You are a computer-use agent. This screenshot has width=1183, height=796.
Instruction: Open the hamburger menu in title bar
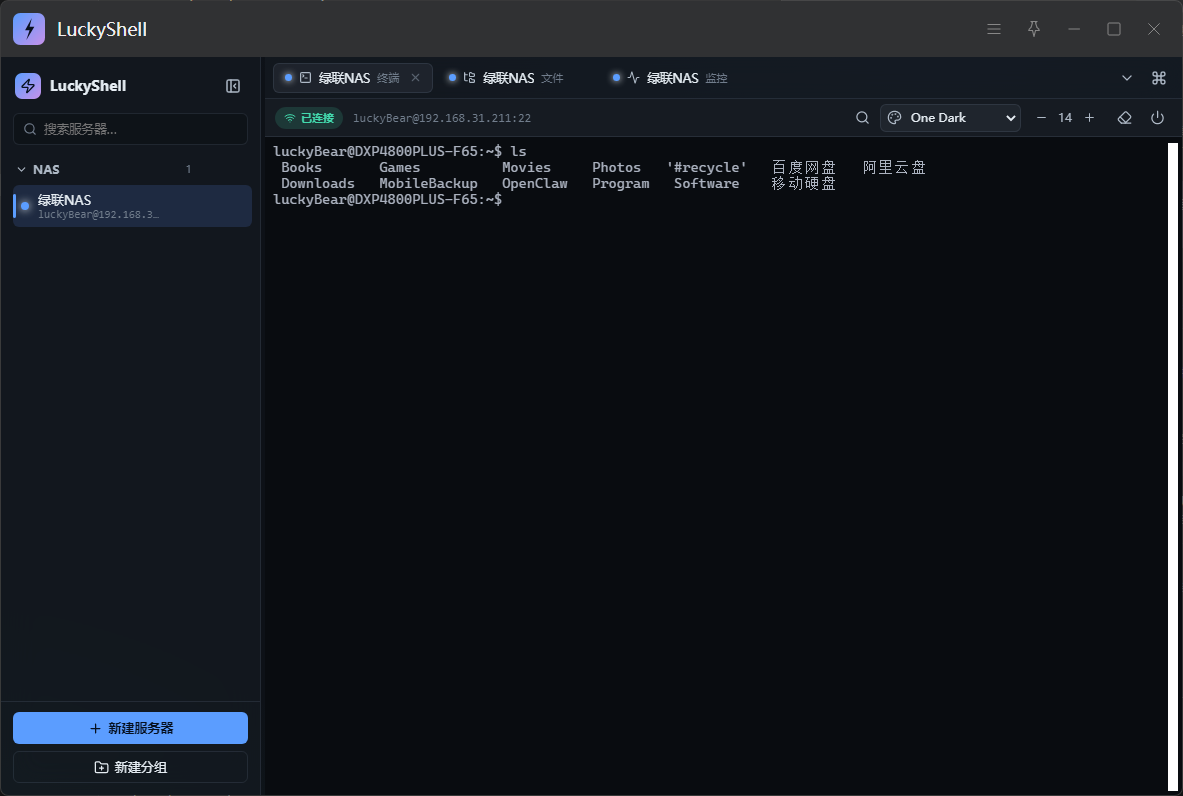point(994,29)
